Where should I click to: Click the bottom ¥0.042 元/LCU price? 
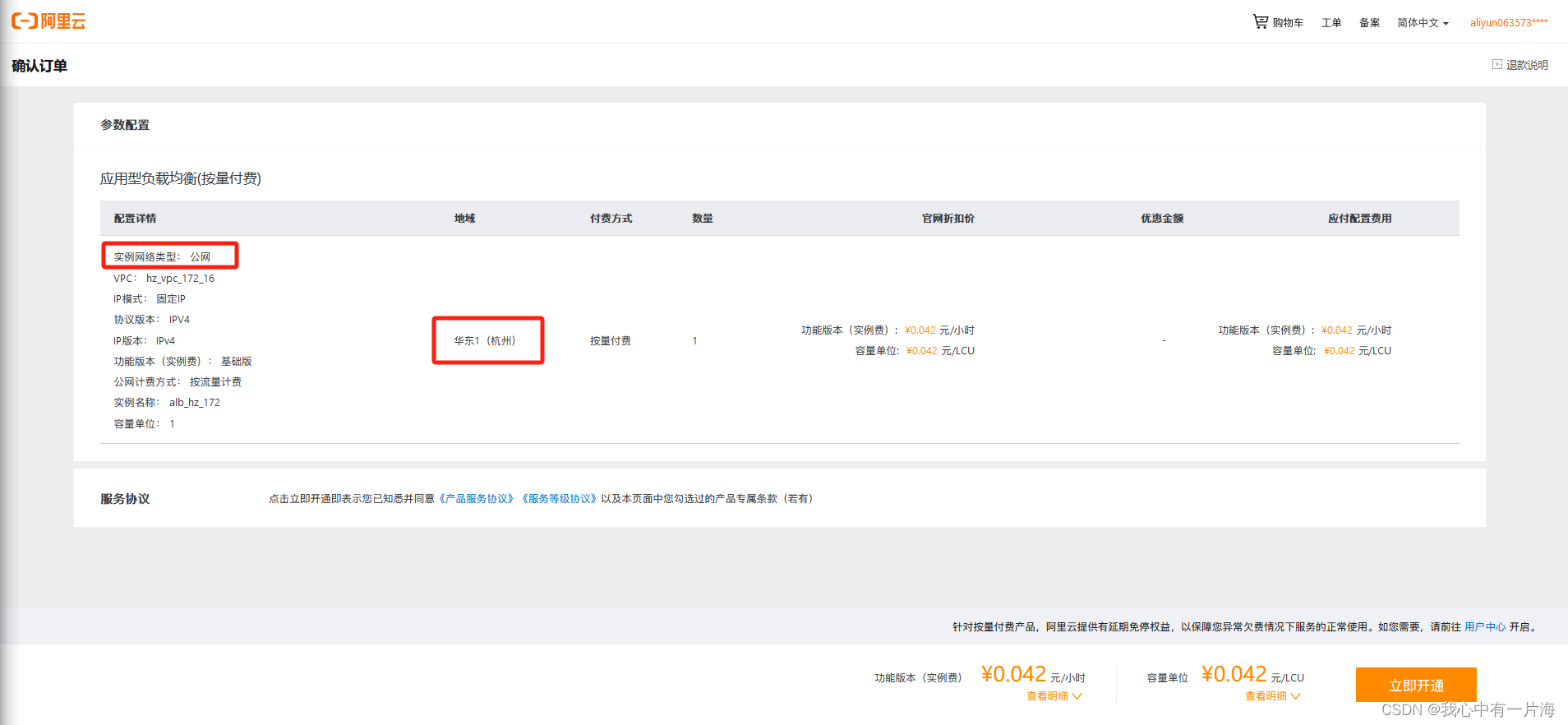pyautogui.click(x=1252, y=675)
